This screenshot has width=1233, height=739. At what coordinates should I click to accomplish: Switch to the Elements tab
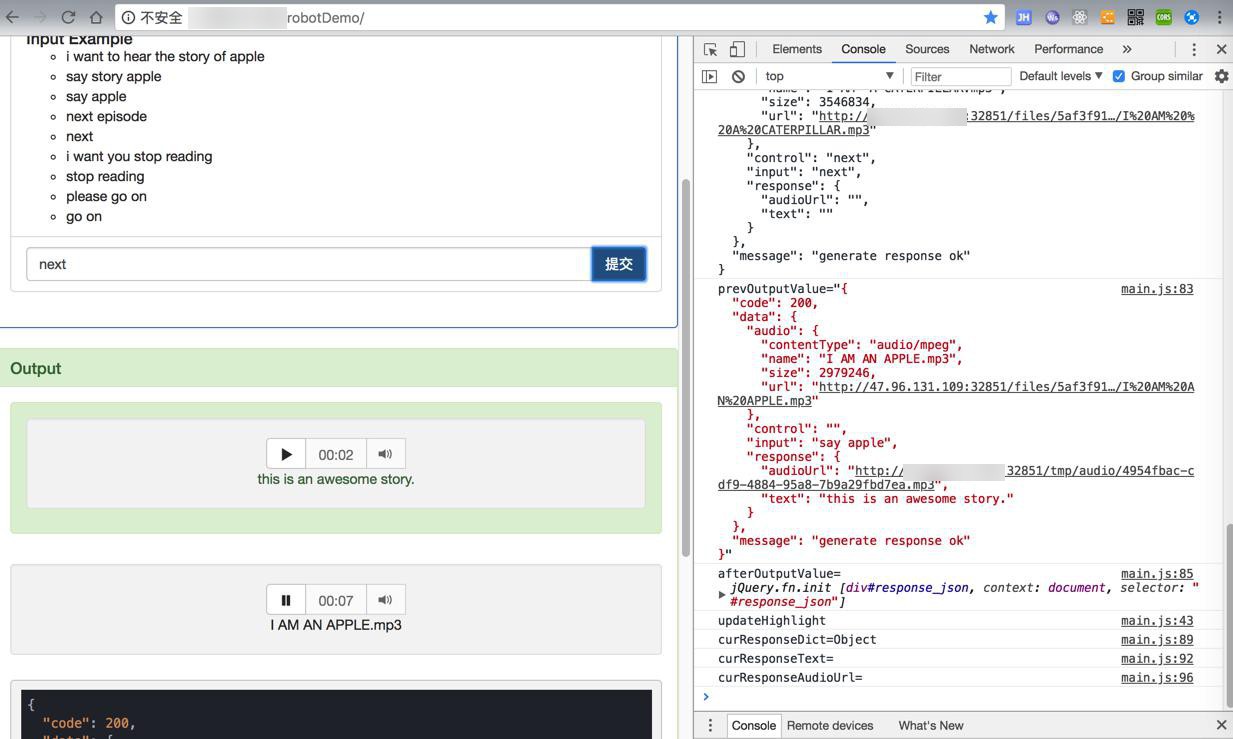(x=797, y=49)
